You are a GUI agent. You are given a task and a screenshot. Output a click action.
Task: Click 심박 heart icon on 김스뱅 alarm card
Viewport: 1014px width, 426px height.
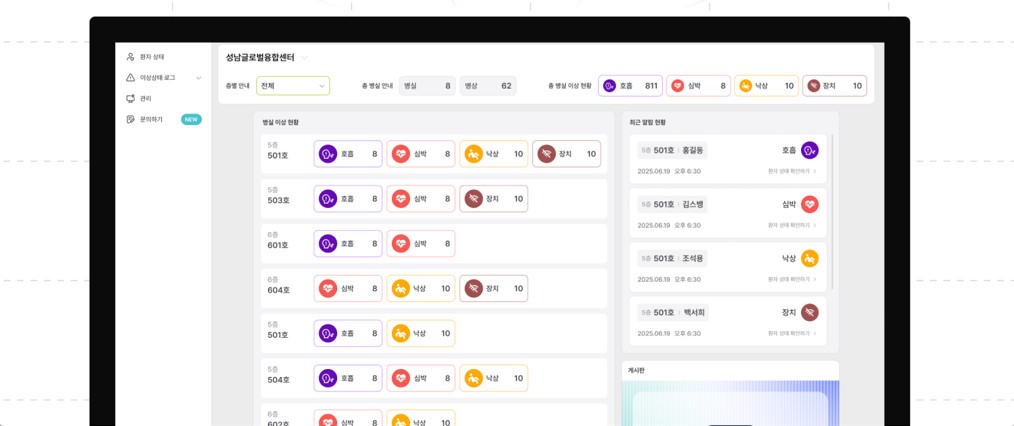809,204
